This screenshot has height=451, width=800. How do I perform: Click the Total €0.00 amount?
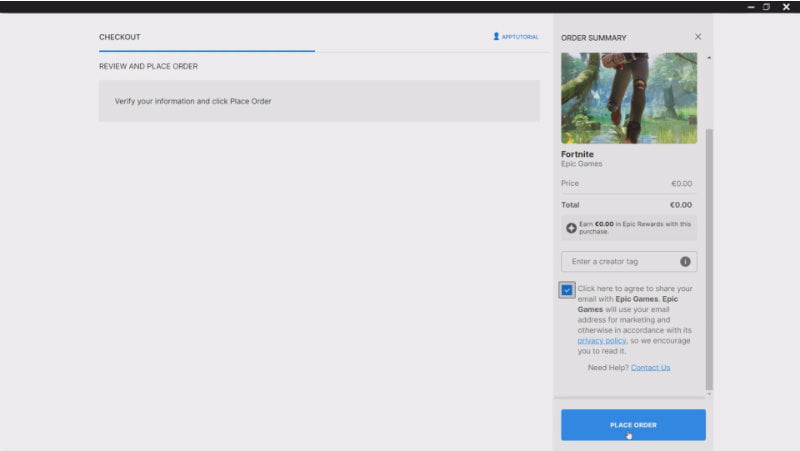click(x=681, y=205)
